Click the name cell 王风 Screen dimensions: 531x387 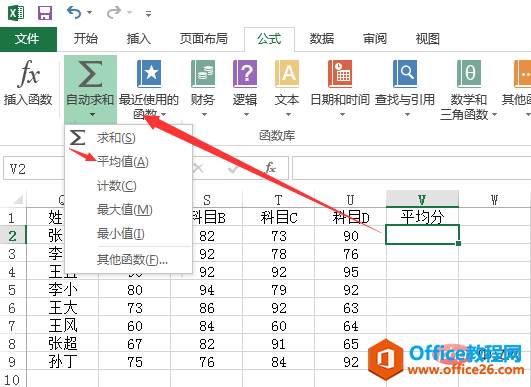point(63,326)
